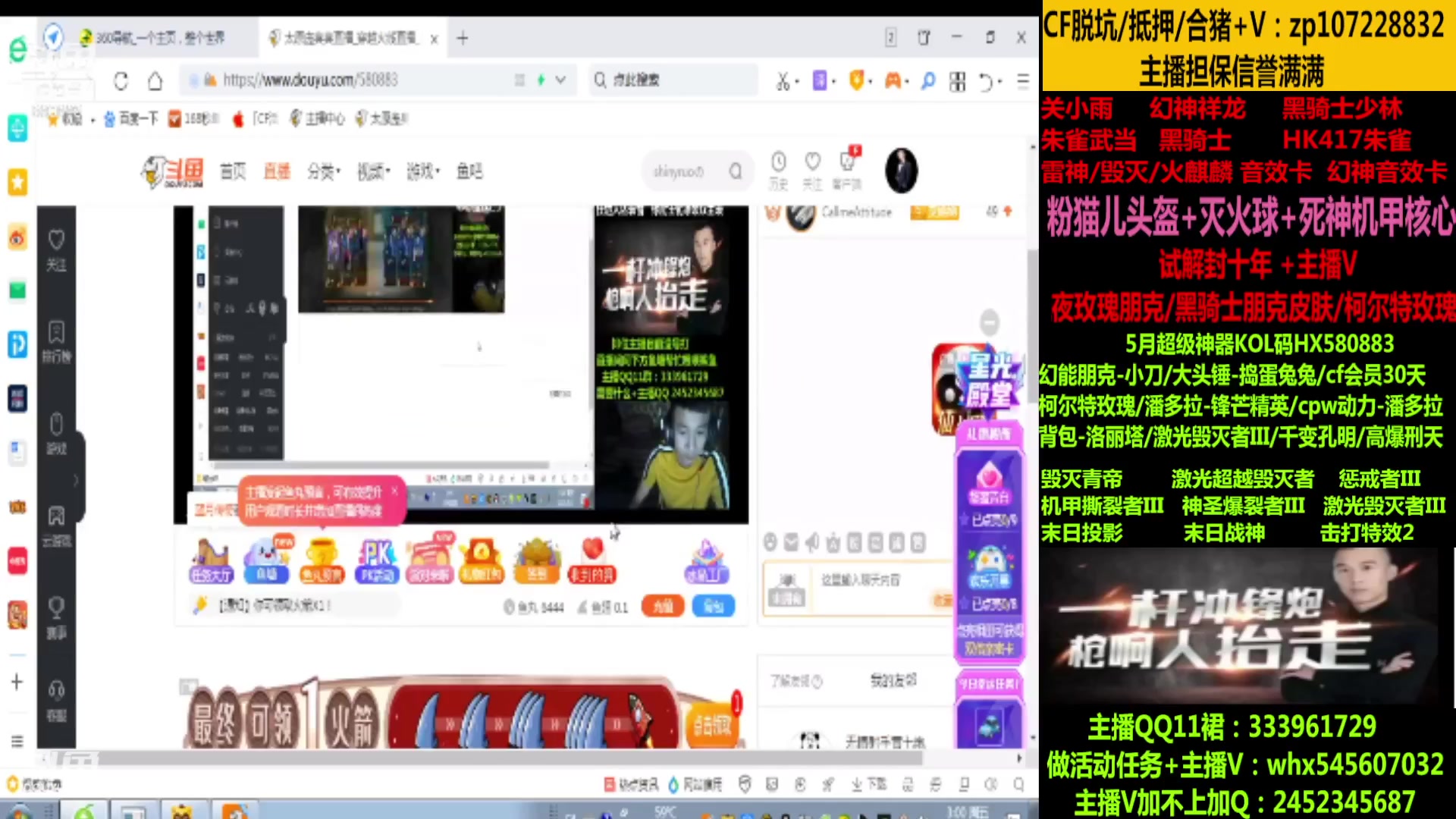
Task: Open the browser hamburger menu
Action: (1023, 80)
